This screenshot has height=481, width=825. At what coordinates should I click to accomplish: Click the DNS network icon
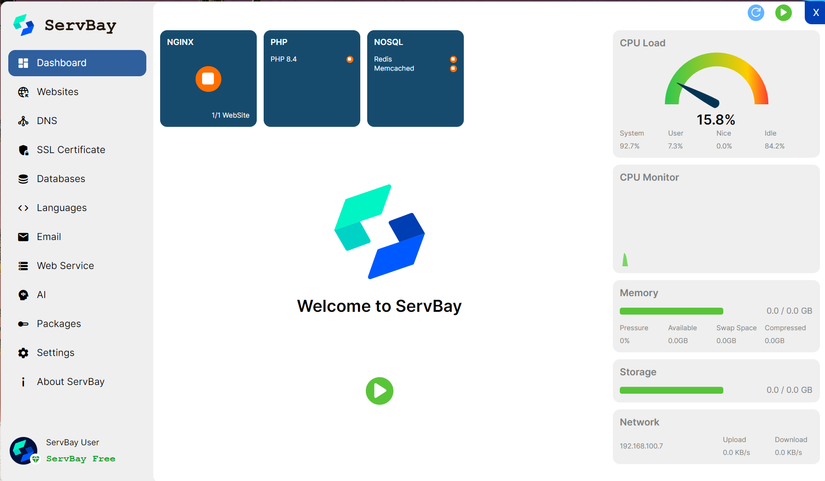[x=23, y=121]
